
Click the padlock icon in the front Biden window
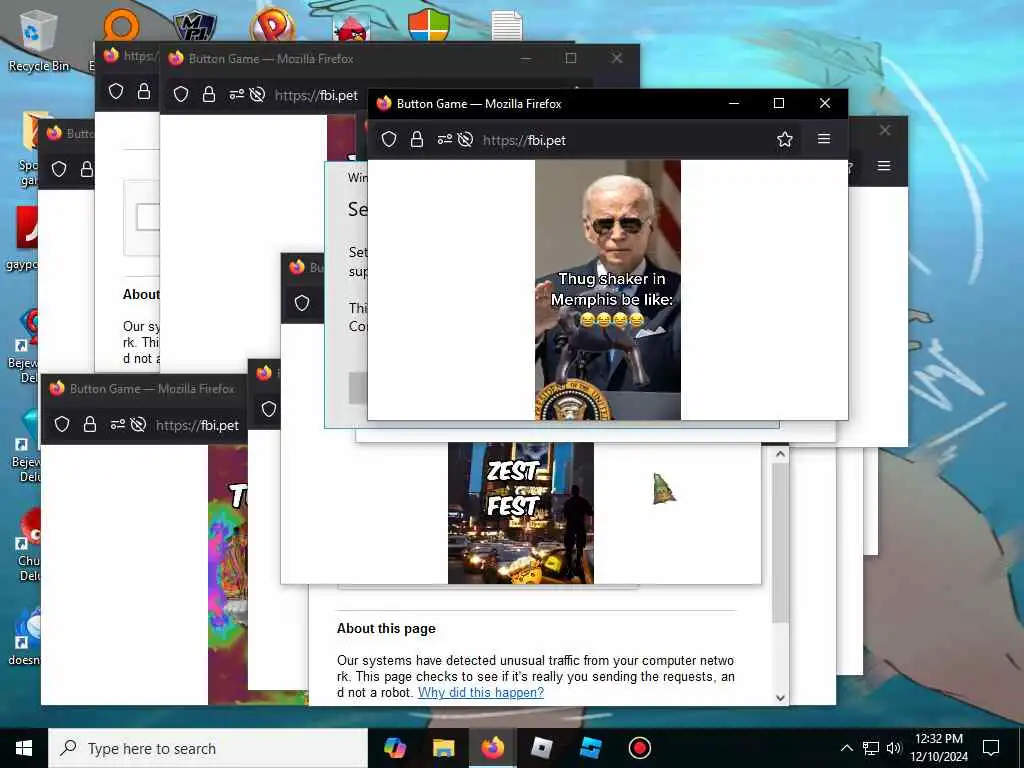click(x=417, y=139)
